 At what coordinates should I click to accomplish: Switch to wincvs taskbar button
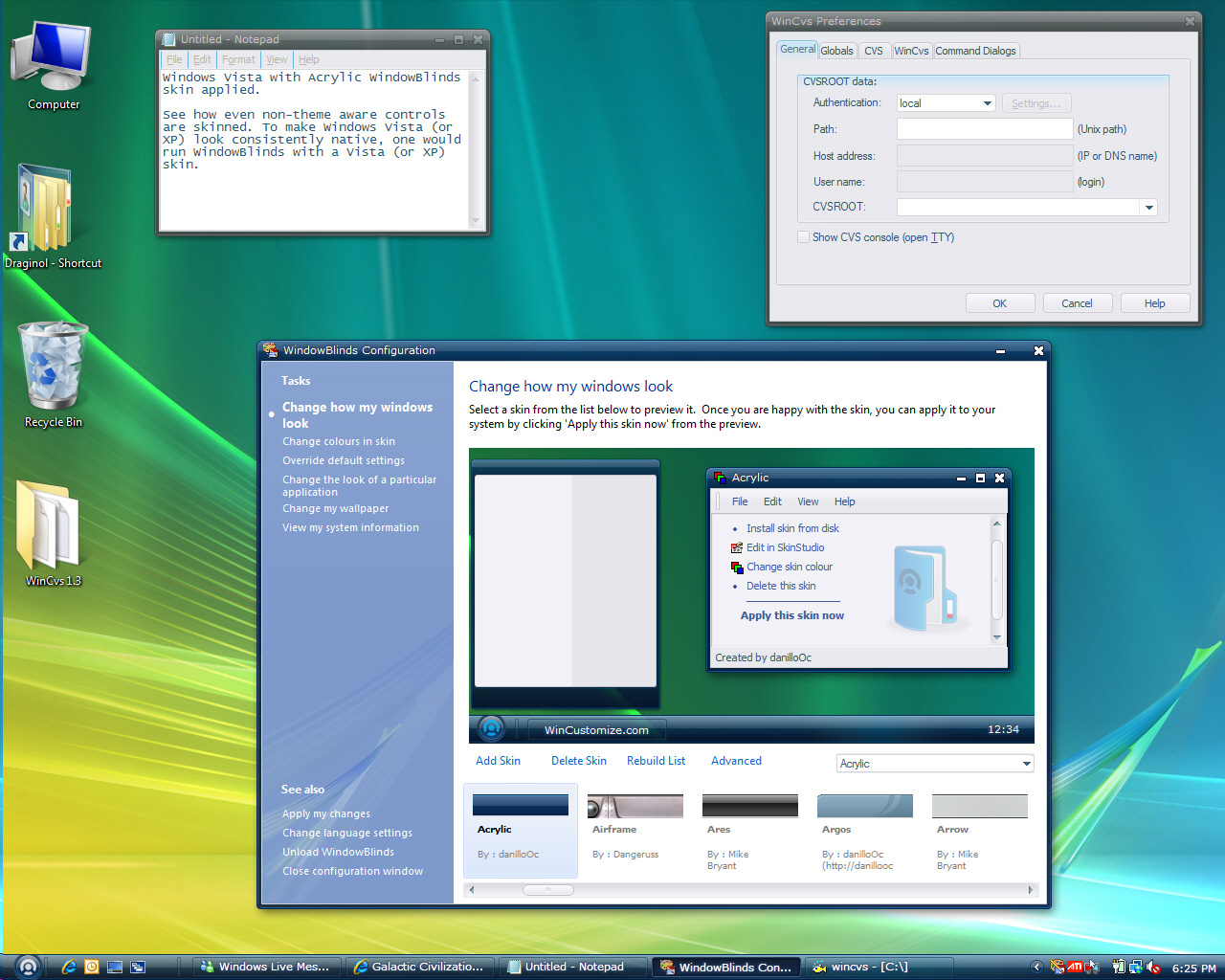coord(879,967)
